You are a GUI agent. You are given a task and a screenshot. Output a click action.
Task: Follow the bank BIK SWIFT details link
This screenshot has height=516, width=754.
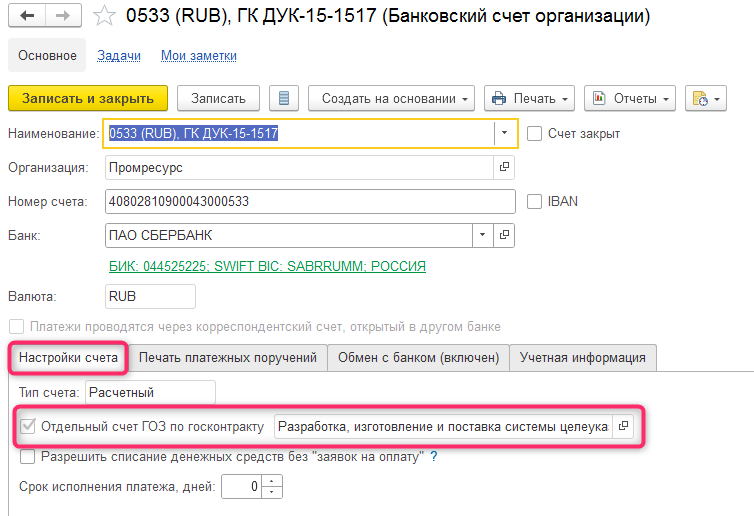(267, 266)
